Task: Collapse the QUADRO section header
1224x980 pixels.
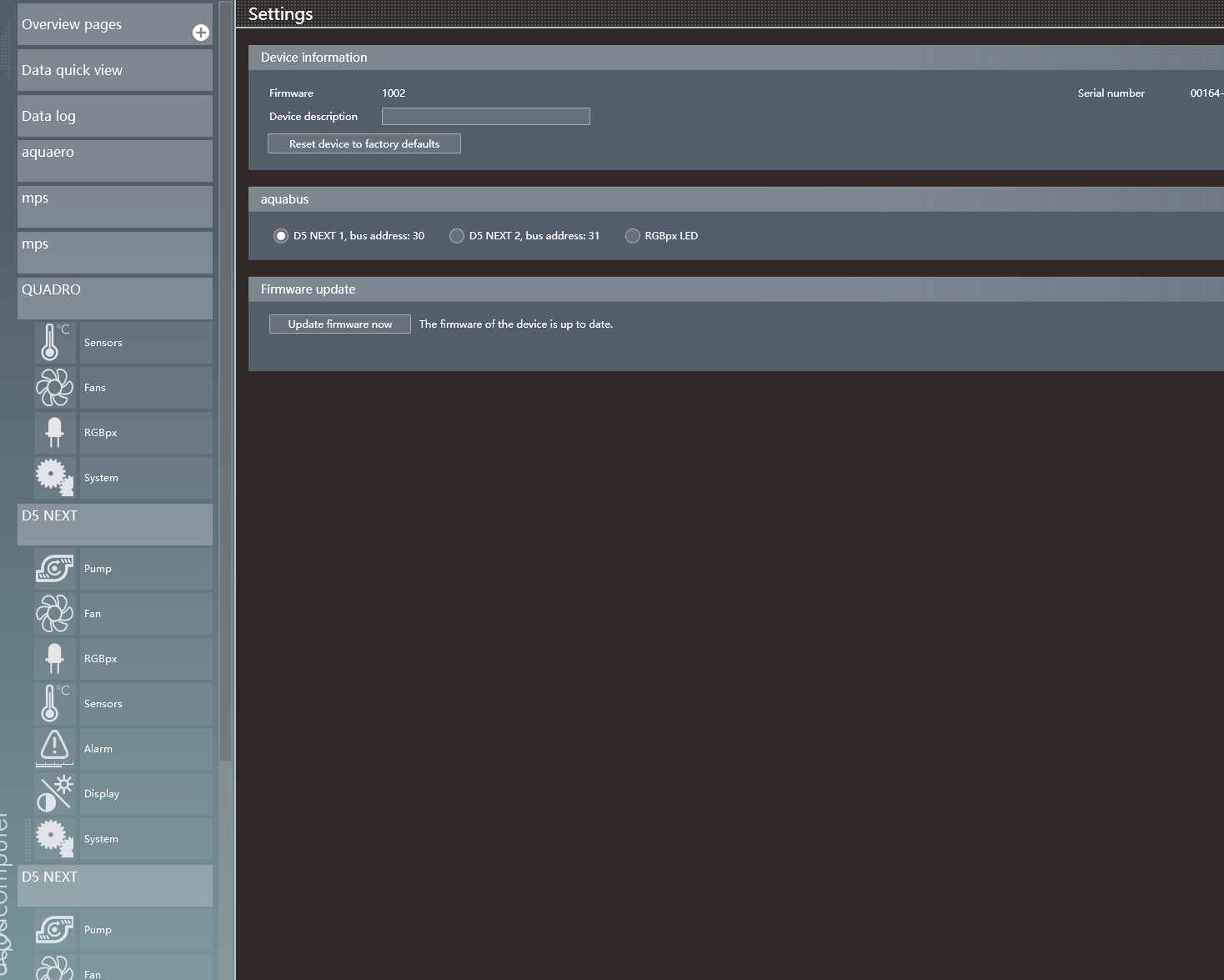Action: (x=115, y=298)
